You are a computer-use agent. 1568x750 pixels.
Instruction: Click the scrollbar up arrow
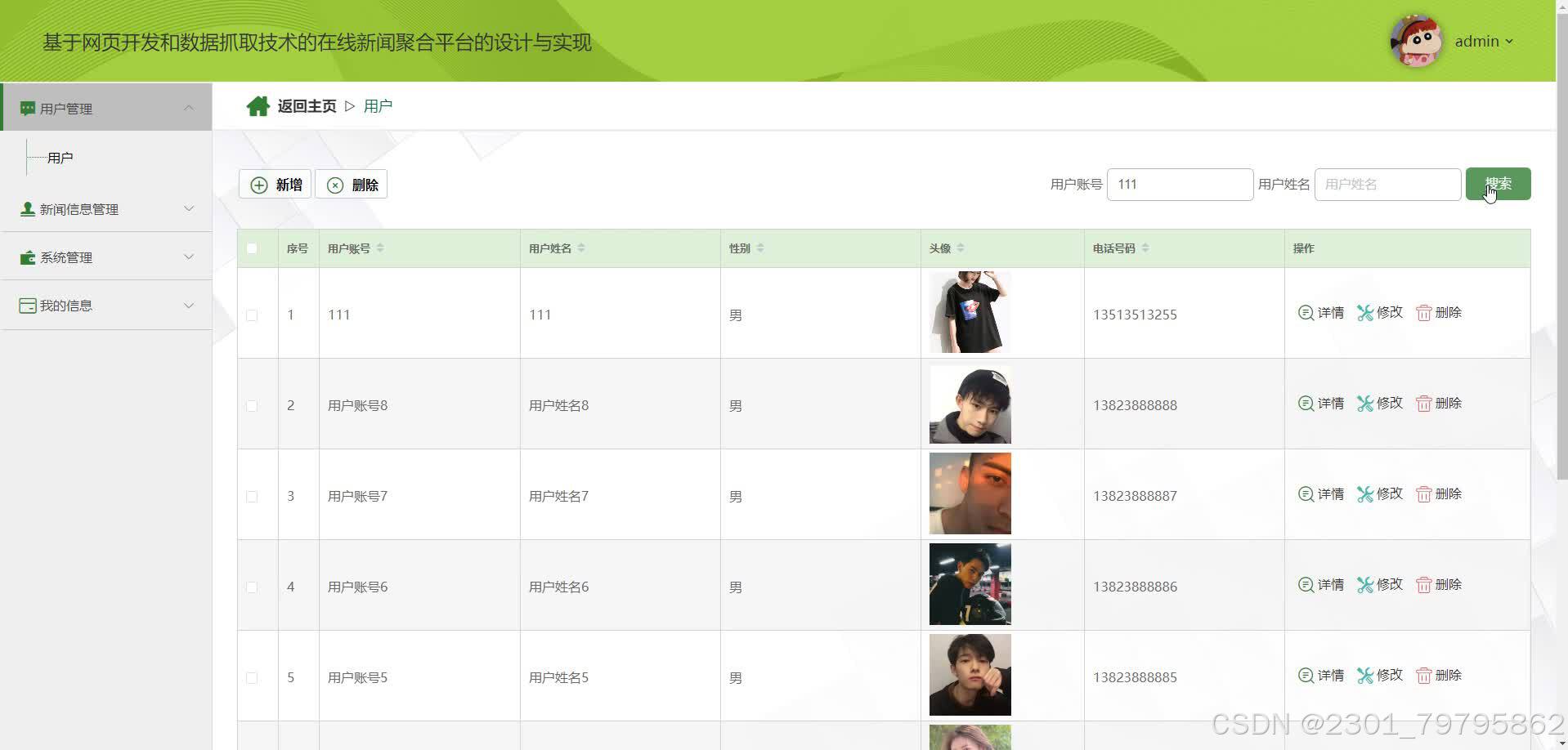coord(1561,6)
